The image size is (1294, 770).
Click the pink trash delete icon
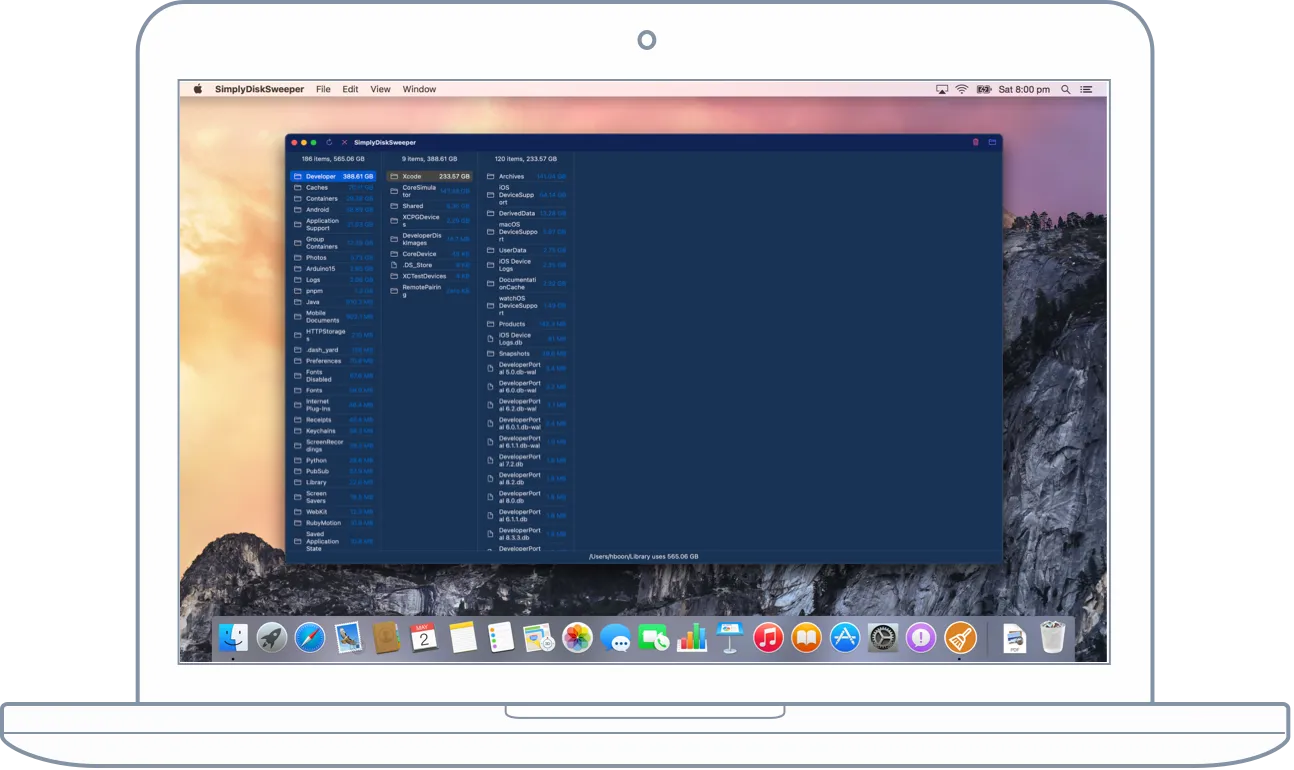coord(976,142)
